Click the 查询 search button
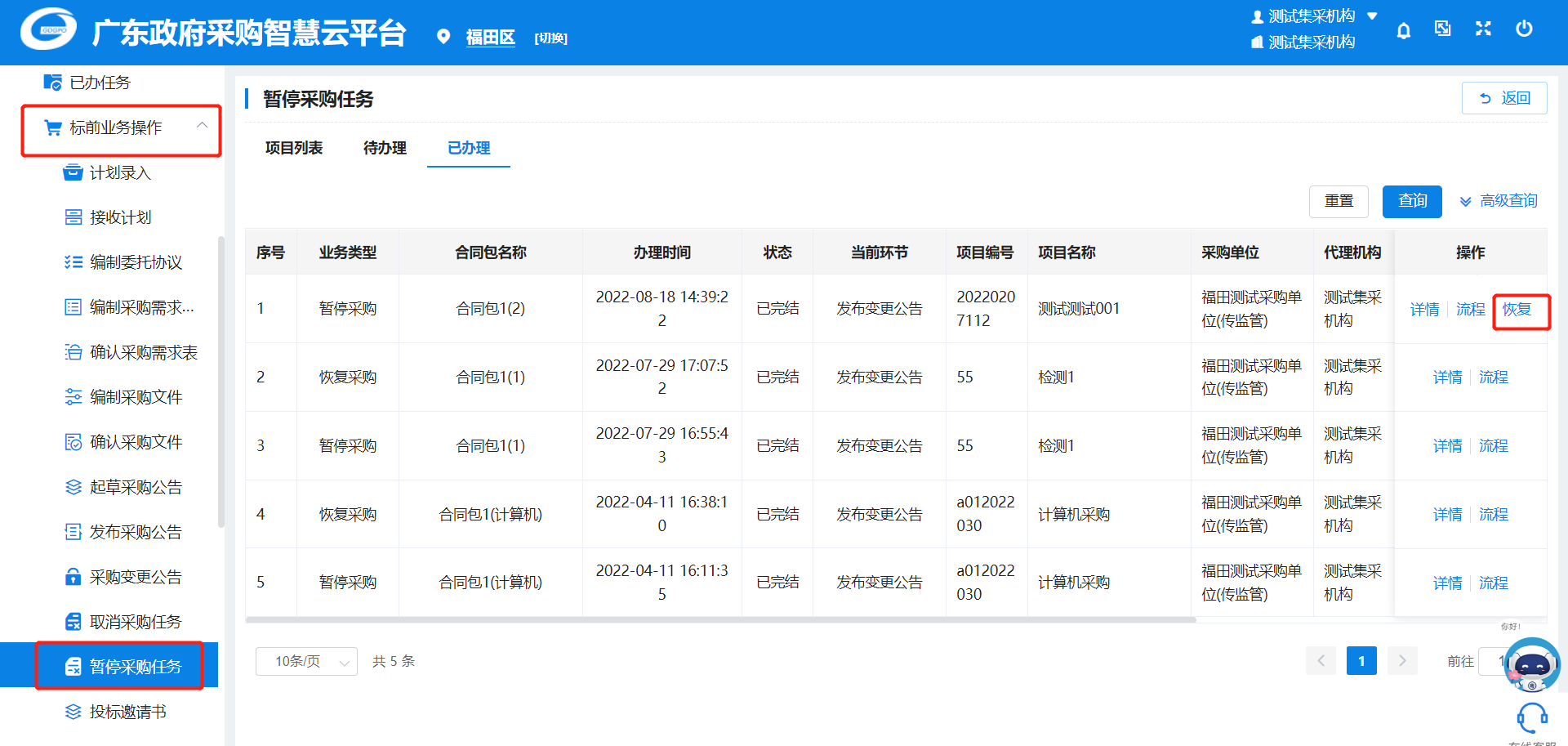Screen dimensions: 1568x746 click(x=1412, y=201)
